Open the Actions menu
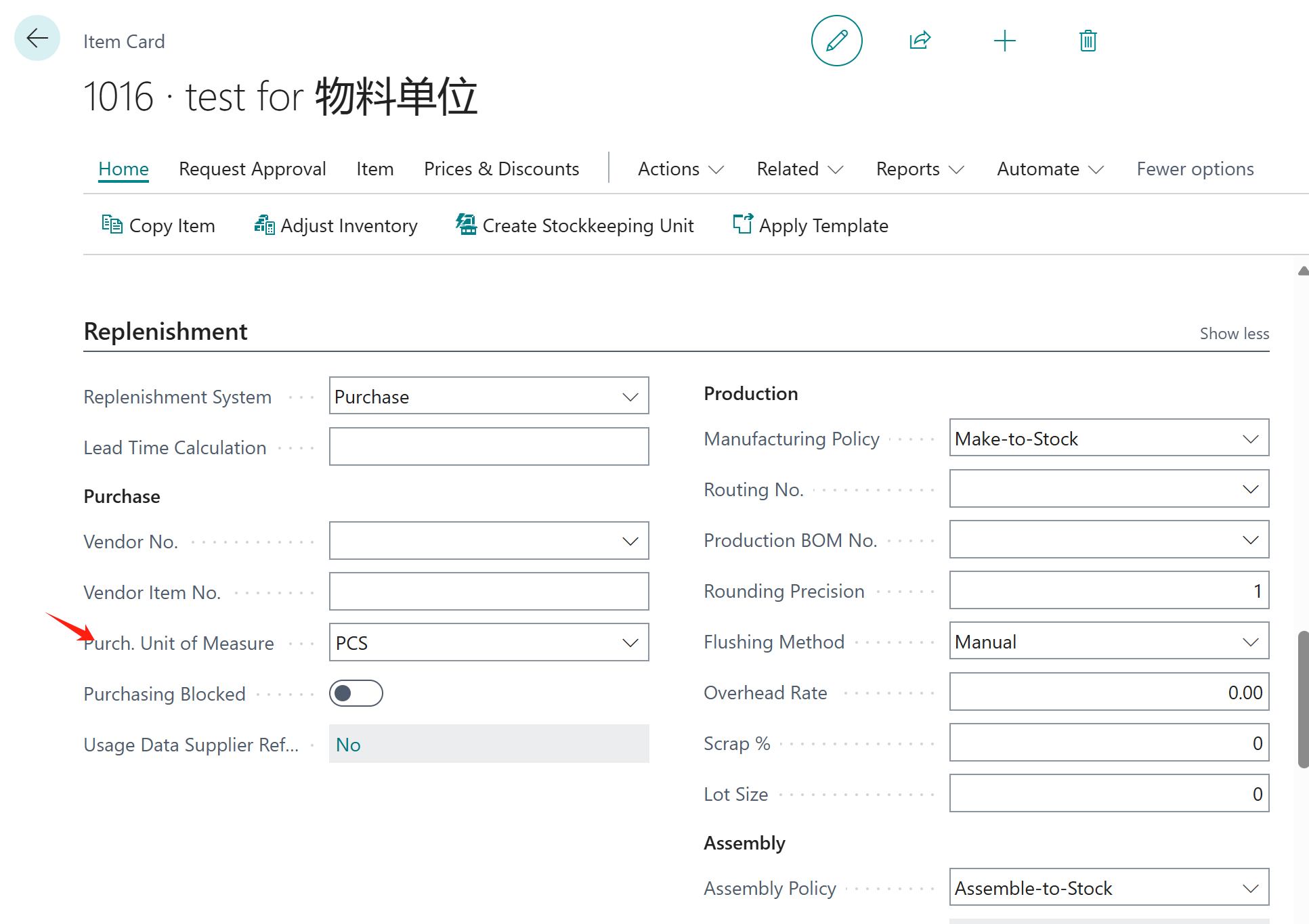The image size is (1309, 924). [681, 169]
